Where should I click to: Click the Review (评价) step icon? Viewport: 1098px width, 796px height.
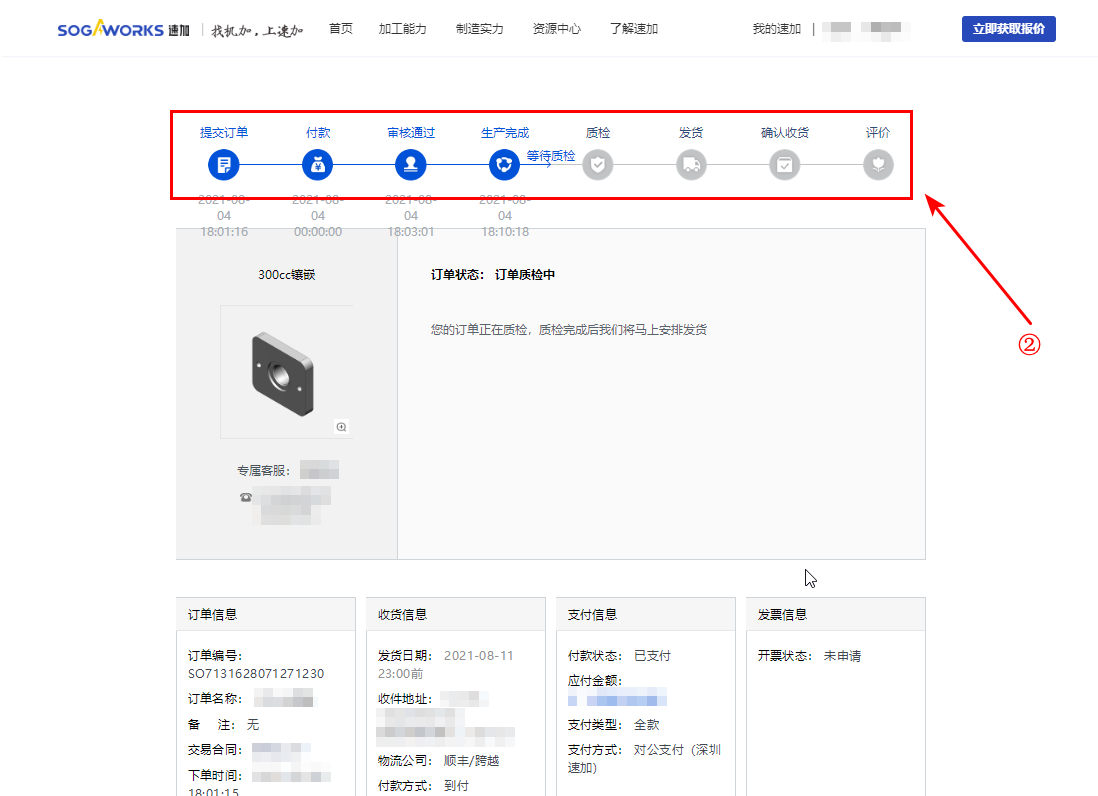pyautogui.click(x=878, y=165)
